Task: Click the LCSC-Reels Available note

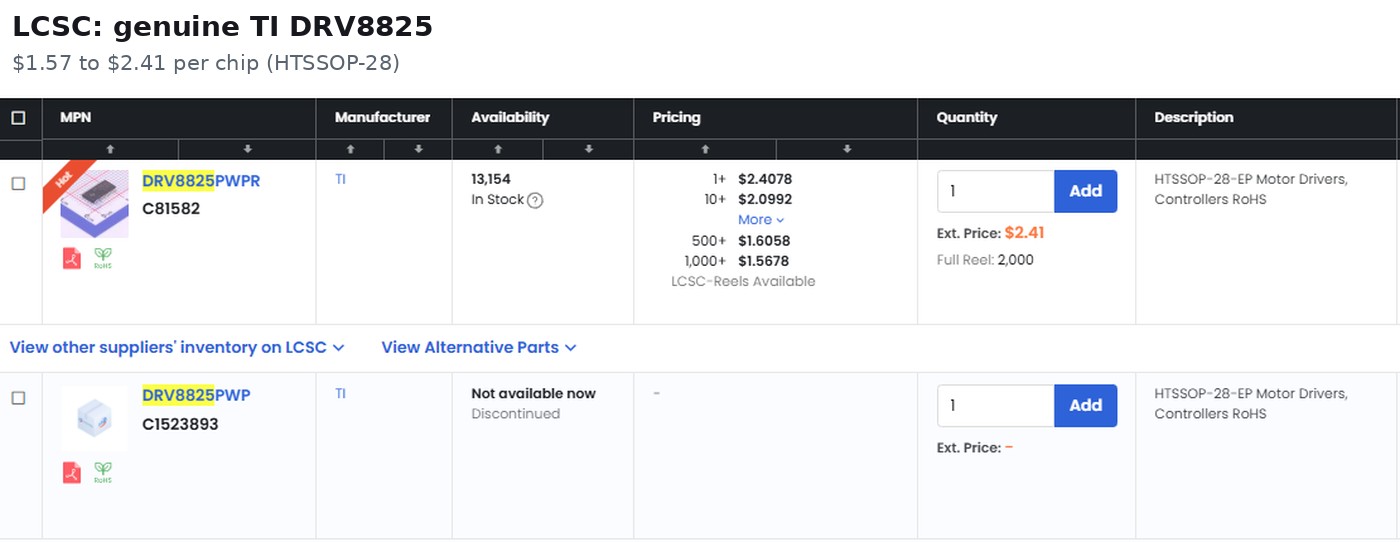Action: [743, 282]
